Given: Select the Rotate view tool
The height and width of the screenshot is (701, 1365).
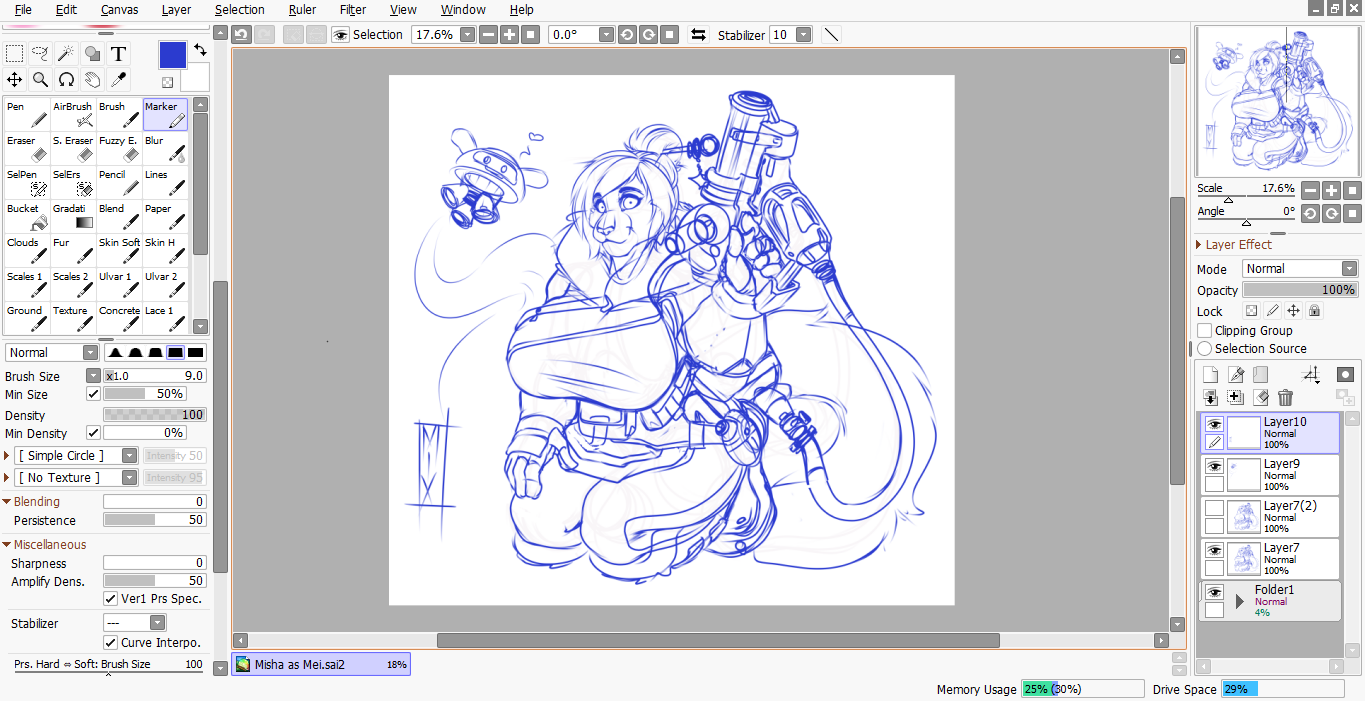Looking at the screenshot, I should [x=66, y=79].
